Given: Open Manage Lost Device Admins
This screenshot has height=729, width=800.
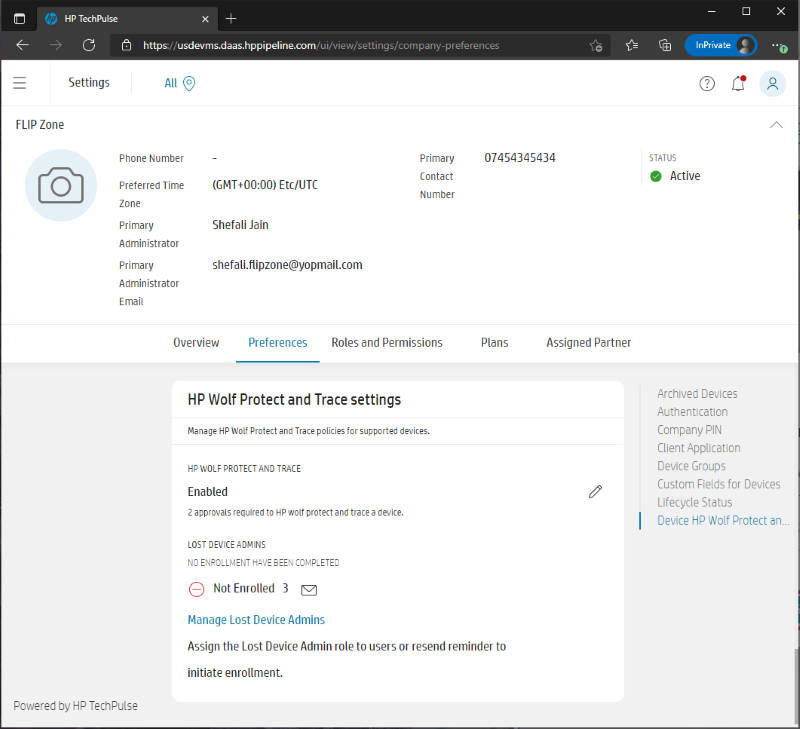Looking at the screenshot, I should (255, 619).
